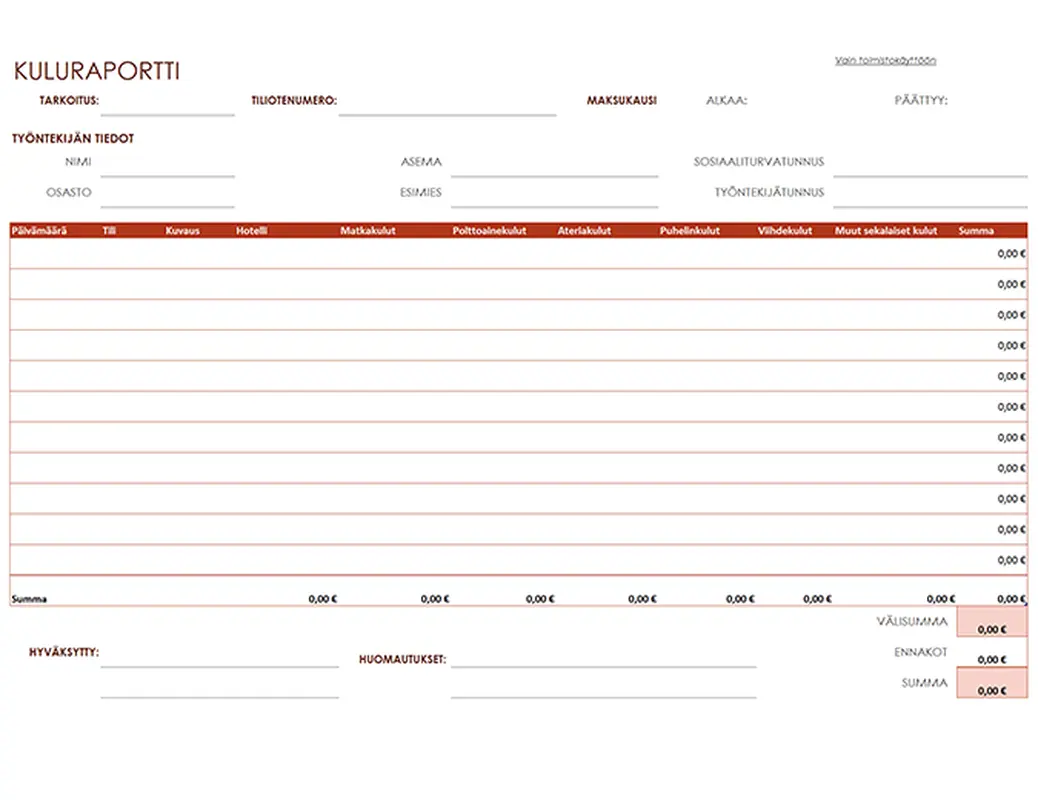This screenshot has width=1038, height=800.
Task: Select the Työntekijätunnus input field
Action: coord(929,194)
